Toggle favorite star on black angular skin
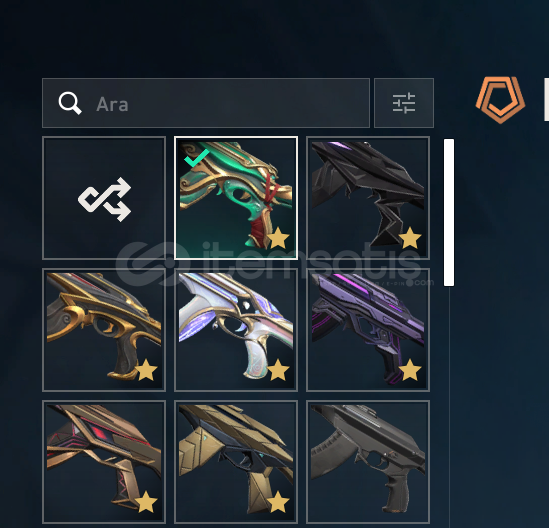Image resolution: width=549 pixels, height=528 pixels. tap(410, 238)
